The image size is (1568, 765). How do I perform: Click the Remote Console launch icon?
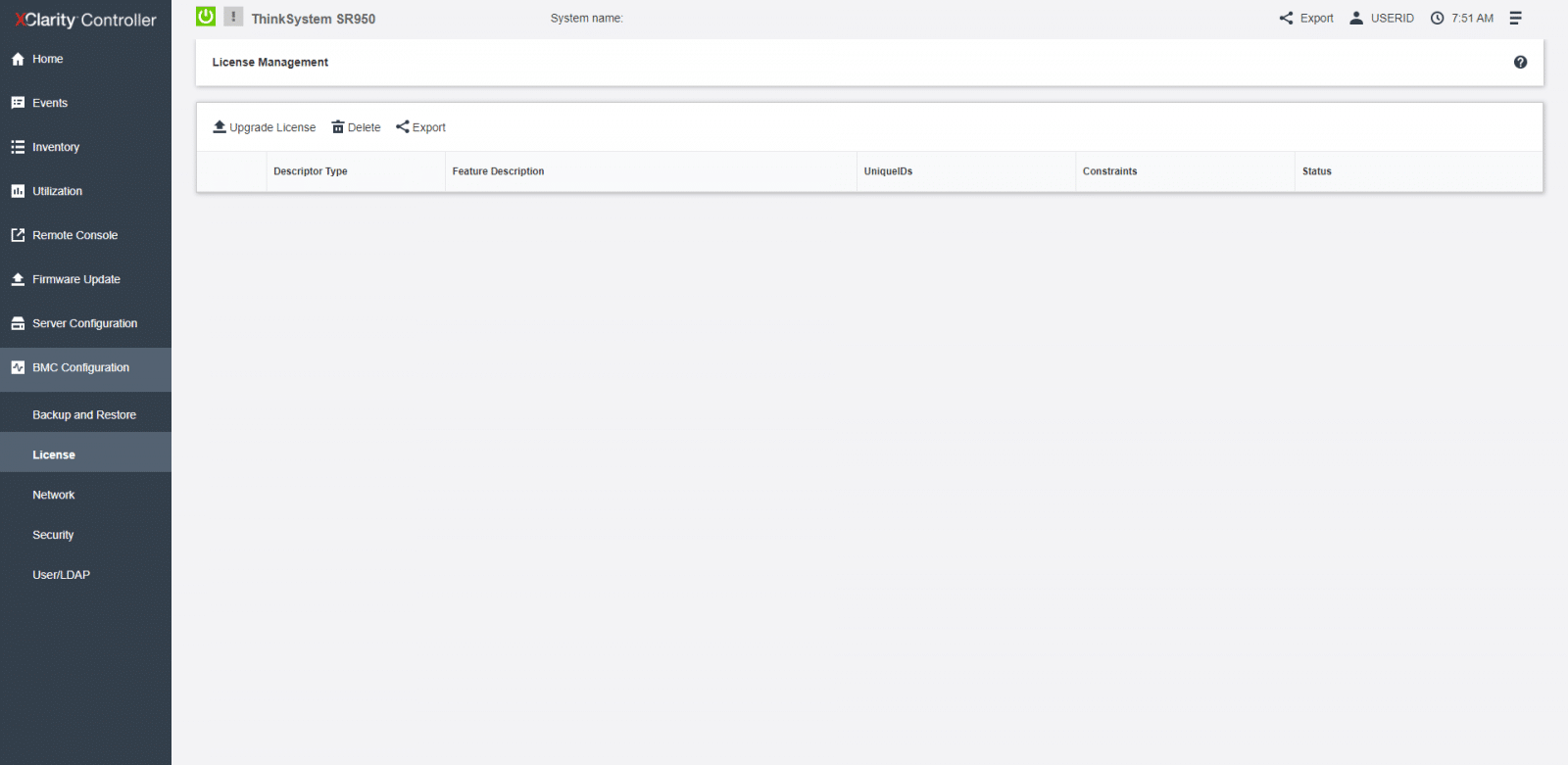(18, 235)
